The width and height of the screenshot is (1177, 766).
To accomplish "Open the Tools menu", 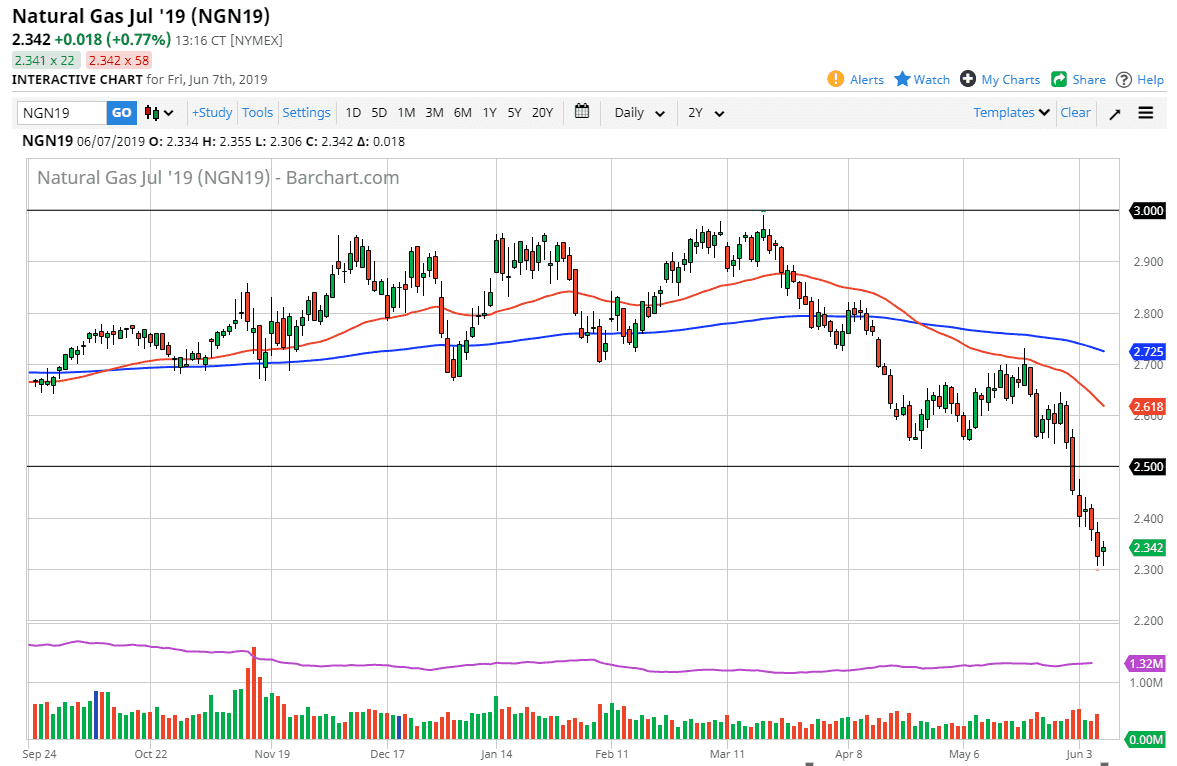I will pos(257,113).
